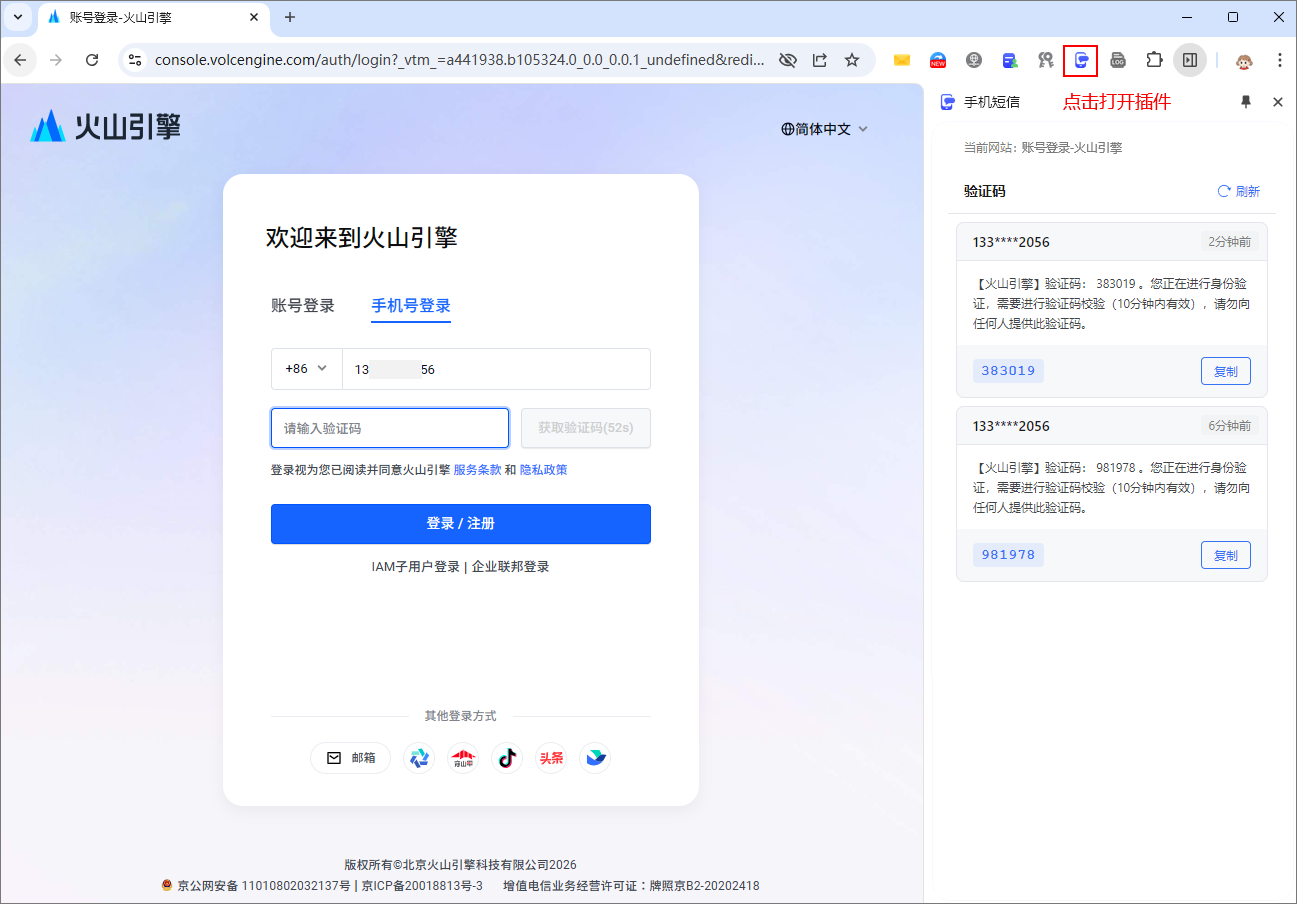The height and width of the screenshot is (904, 1297).
Task: Open the 服务条款 link
Action: coord(477,470)
